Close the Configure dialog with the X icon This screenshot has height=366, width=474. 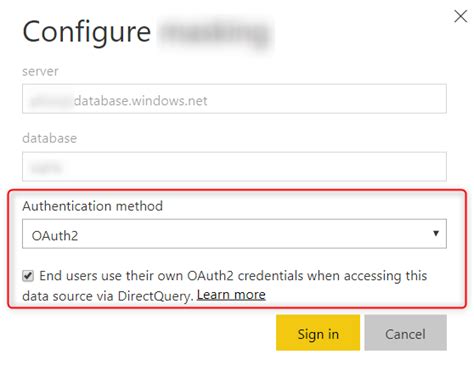(x=460, y=16)
